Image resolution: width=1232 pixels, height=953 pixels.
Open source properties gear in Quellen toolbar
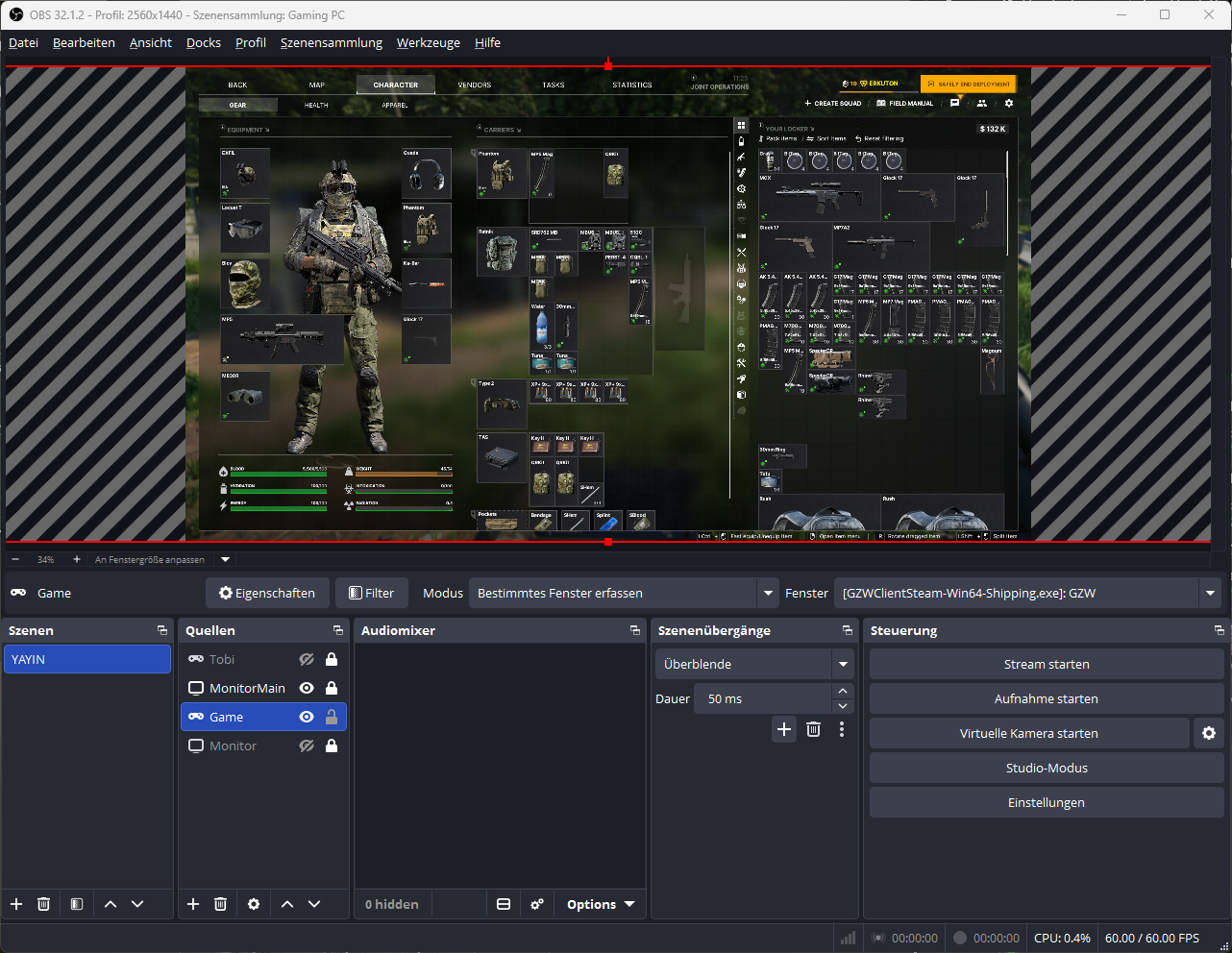point(254,904)
